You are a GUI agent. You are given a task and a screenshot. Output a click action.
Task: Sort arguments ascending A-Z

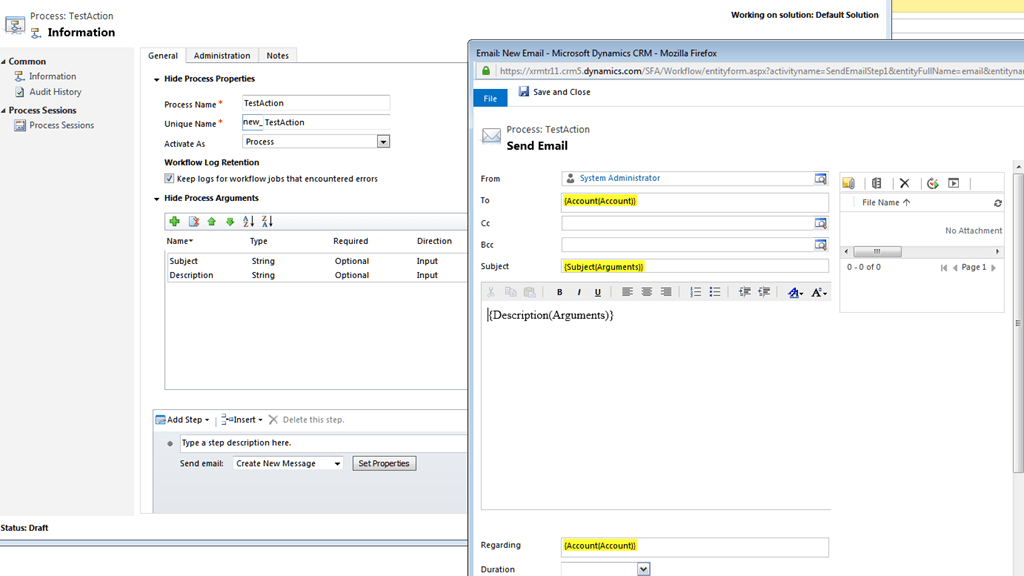pyautogui.click(x=248, y=221)
